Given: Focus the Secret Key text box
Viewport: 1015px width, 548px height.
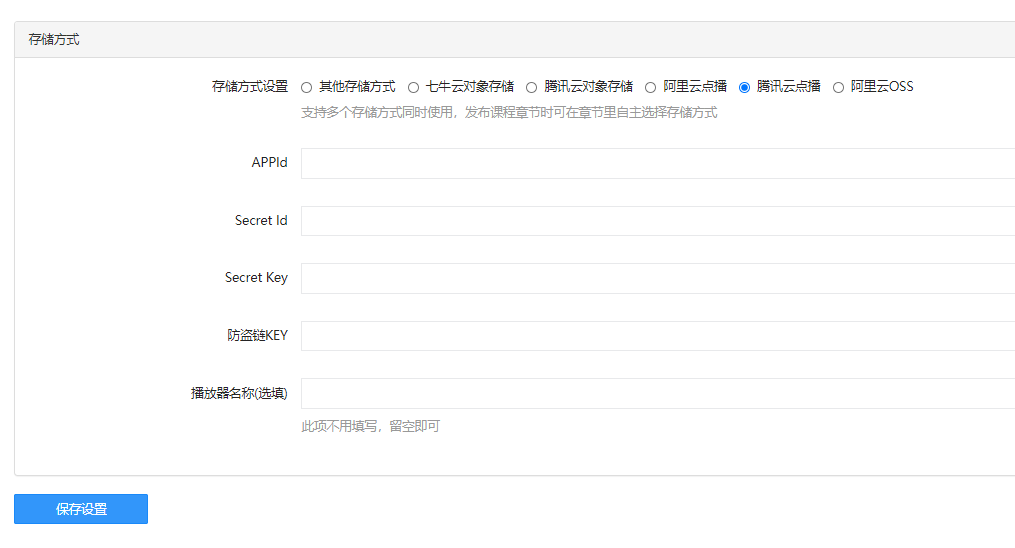Looking at the screenshot, I should tap(658, 278).
